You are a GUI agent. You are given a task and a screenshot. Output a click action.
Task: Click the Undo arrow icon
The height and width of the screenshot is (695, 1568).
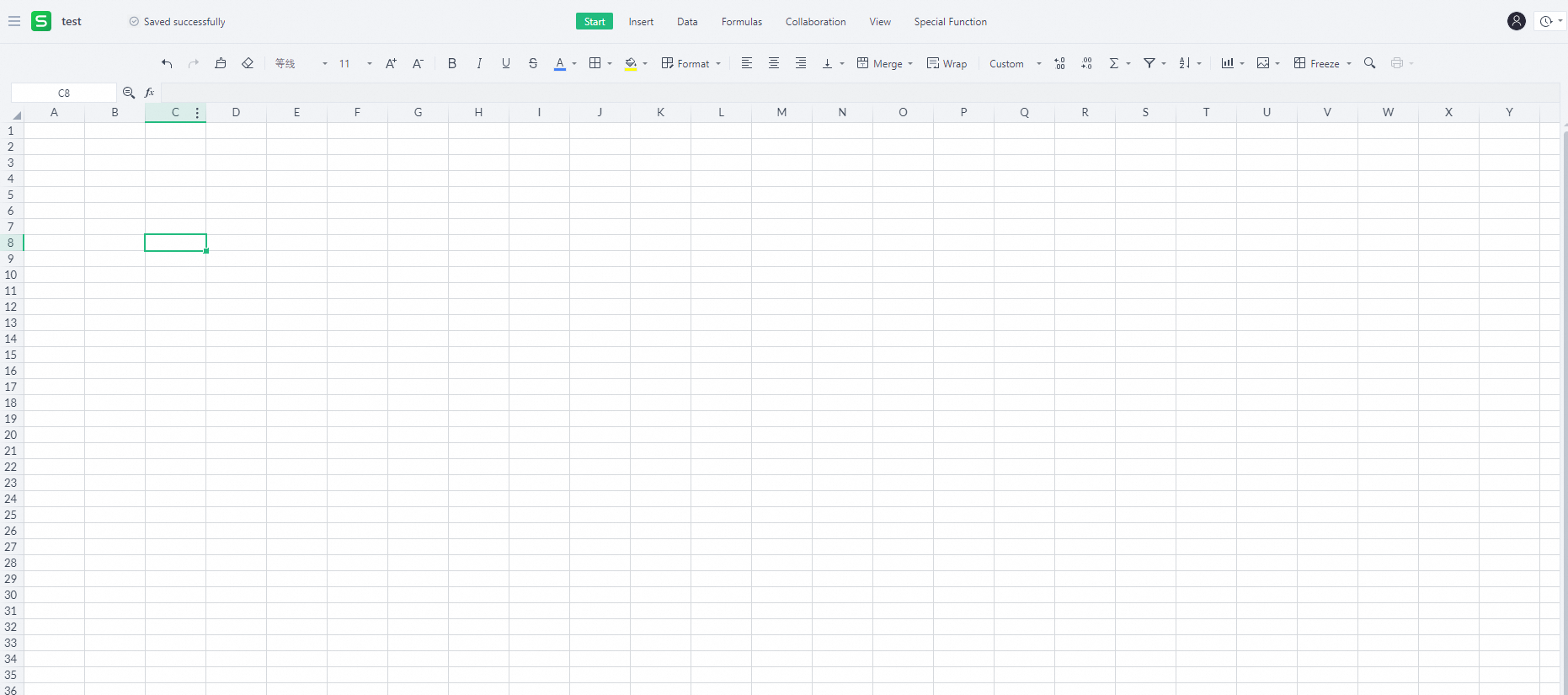(x=167, y=63)
